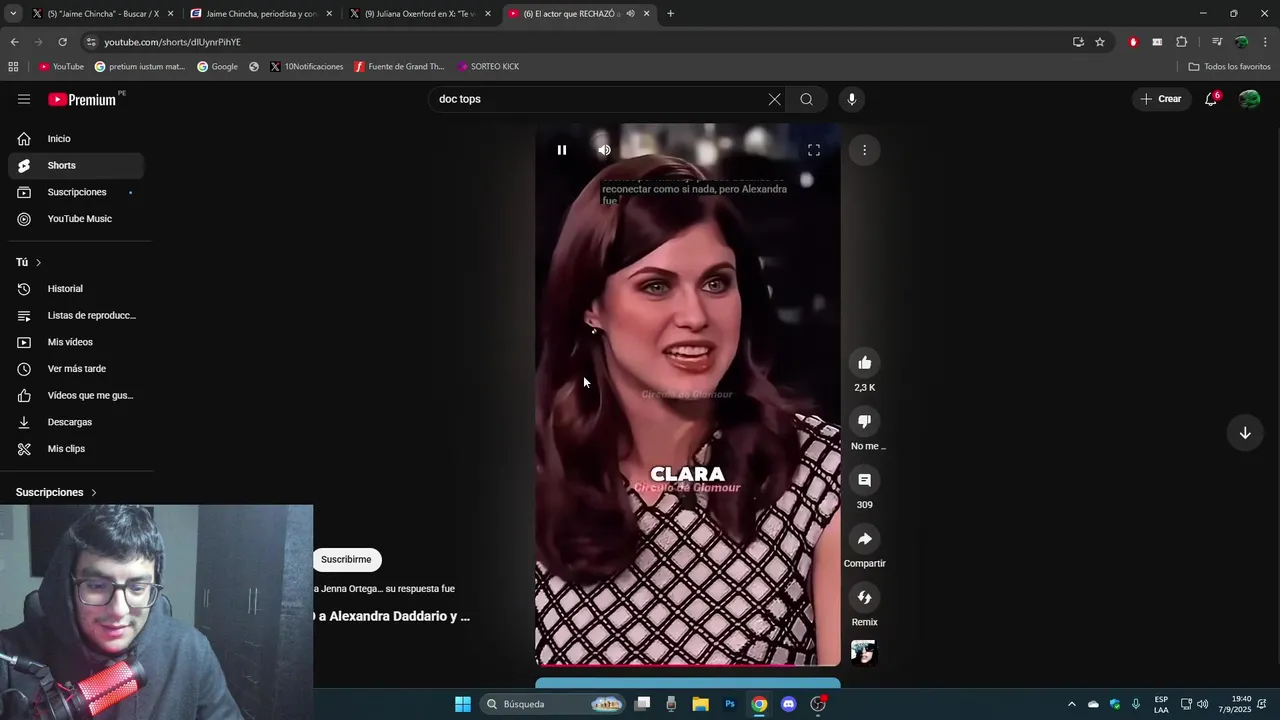Open Windows Start menu
The height and width of the screenshot is (720, 1280).
462,704
